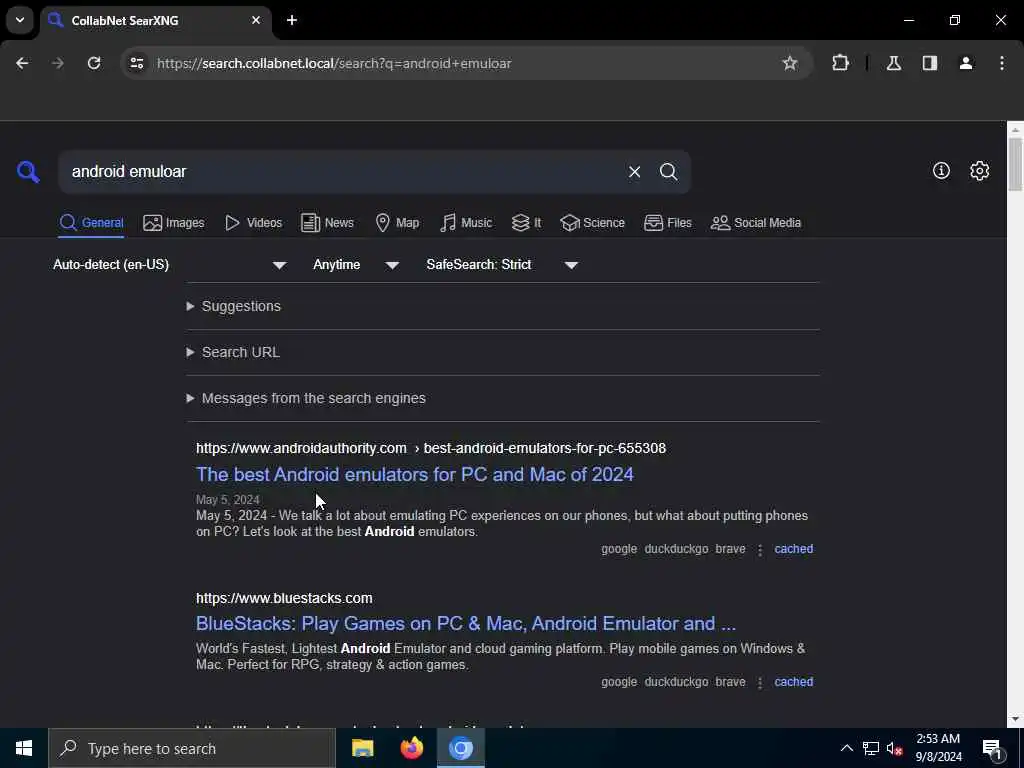Image resolution: width=1024 pixels, height=768 pixels.
Task: Open the tab search dropdown
Action: (x=20, y=20)
